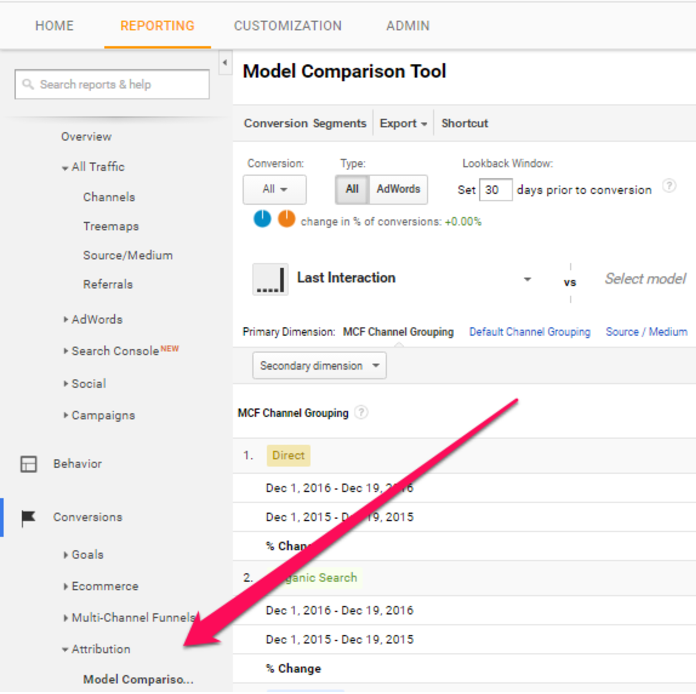Image resolution: width=696 pixels, height=694 pixels.
Task: Open the CUSTOMIZATION tab
Action: point(288,26)
